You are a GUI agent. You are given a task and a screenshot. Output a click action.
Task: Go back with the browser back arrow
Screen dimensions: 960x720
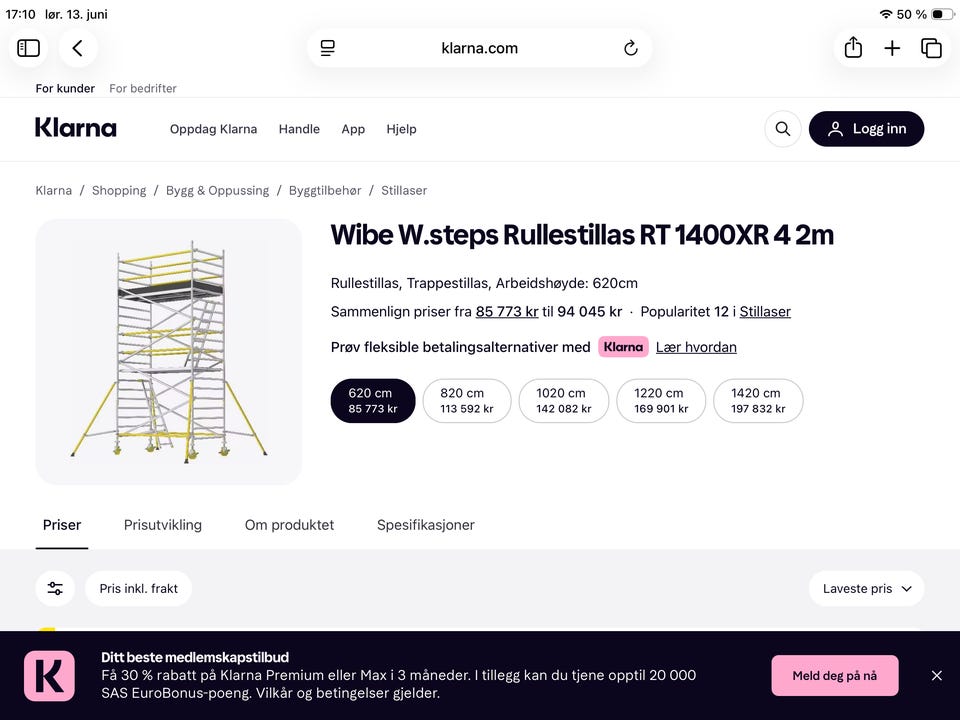(78, 48)
